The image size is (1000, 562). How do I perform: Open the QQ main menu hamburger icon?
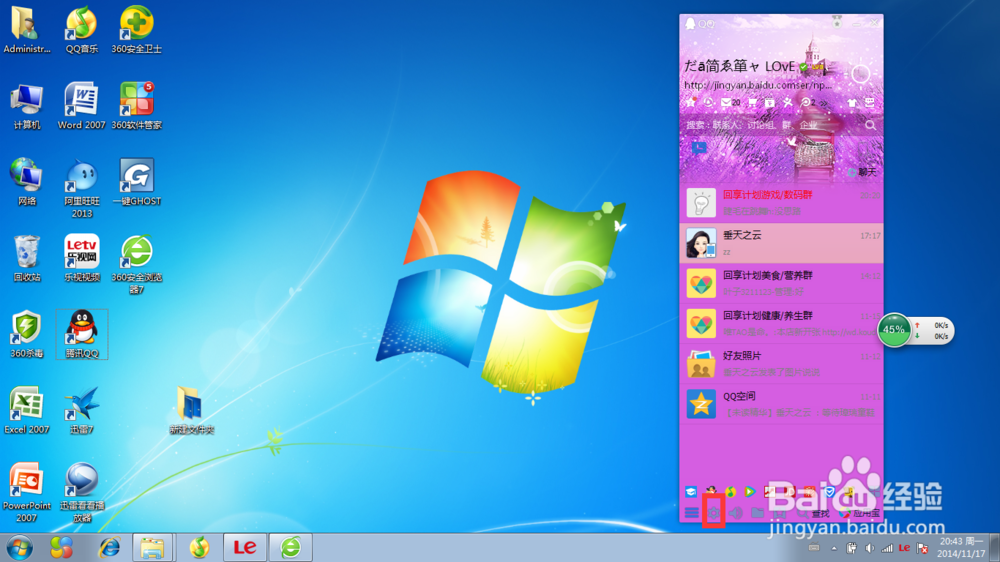(691, 513)
